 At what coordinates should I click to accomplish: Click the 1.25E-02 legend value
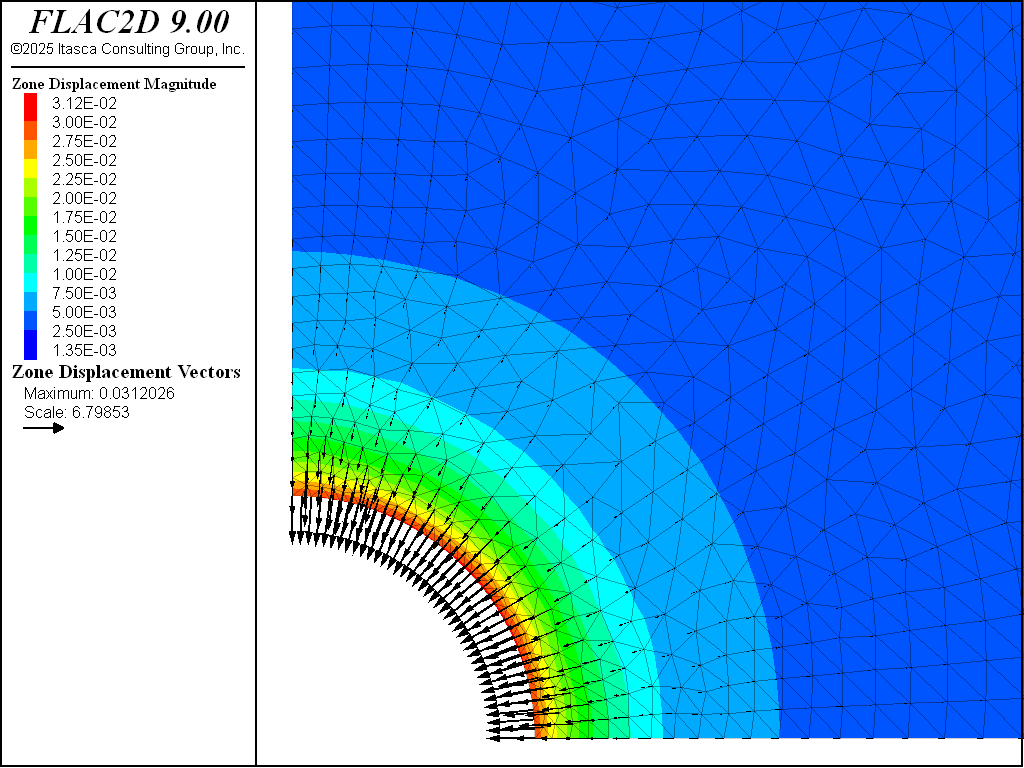(x=84, y=255)
